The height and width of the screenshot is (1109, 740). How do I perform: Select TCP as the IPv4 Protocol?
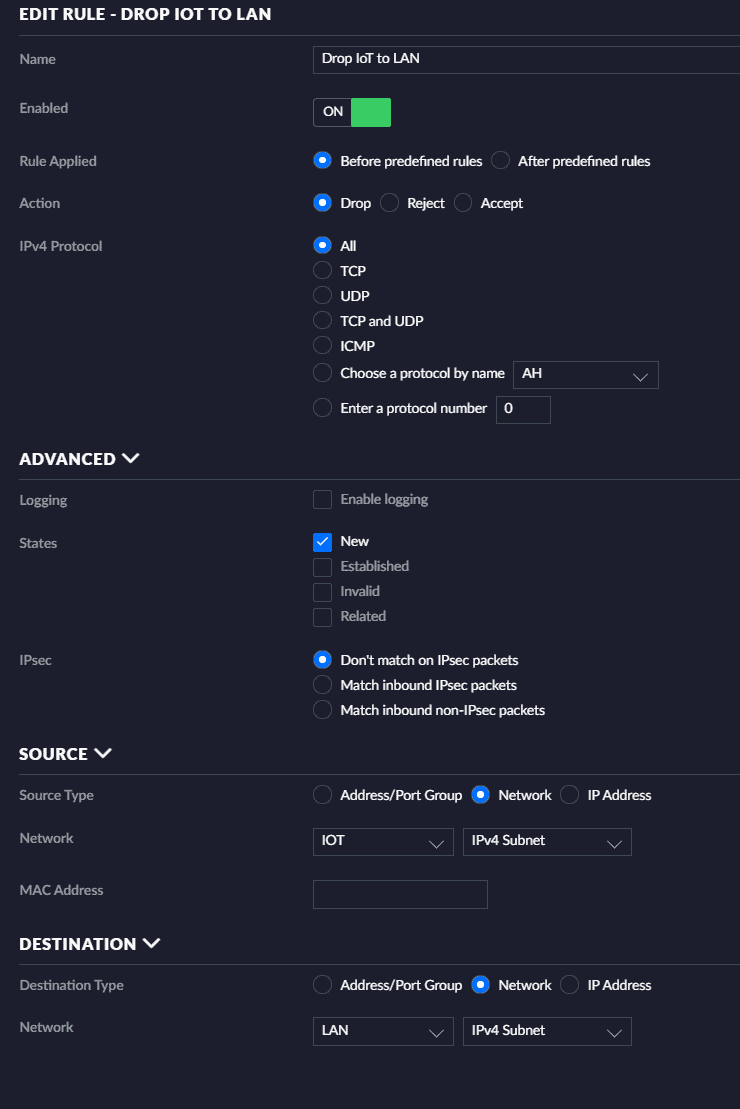322,270
